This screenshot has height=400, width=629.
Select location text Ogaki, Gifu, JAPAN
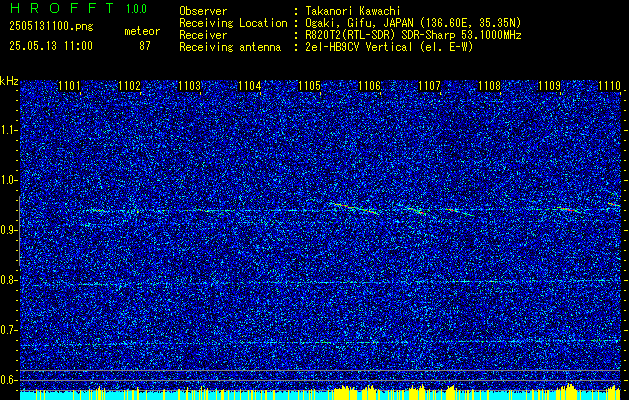pos(361,23)
